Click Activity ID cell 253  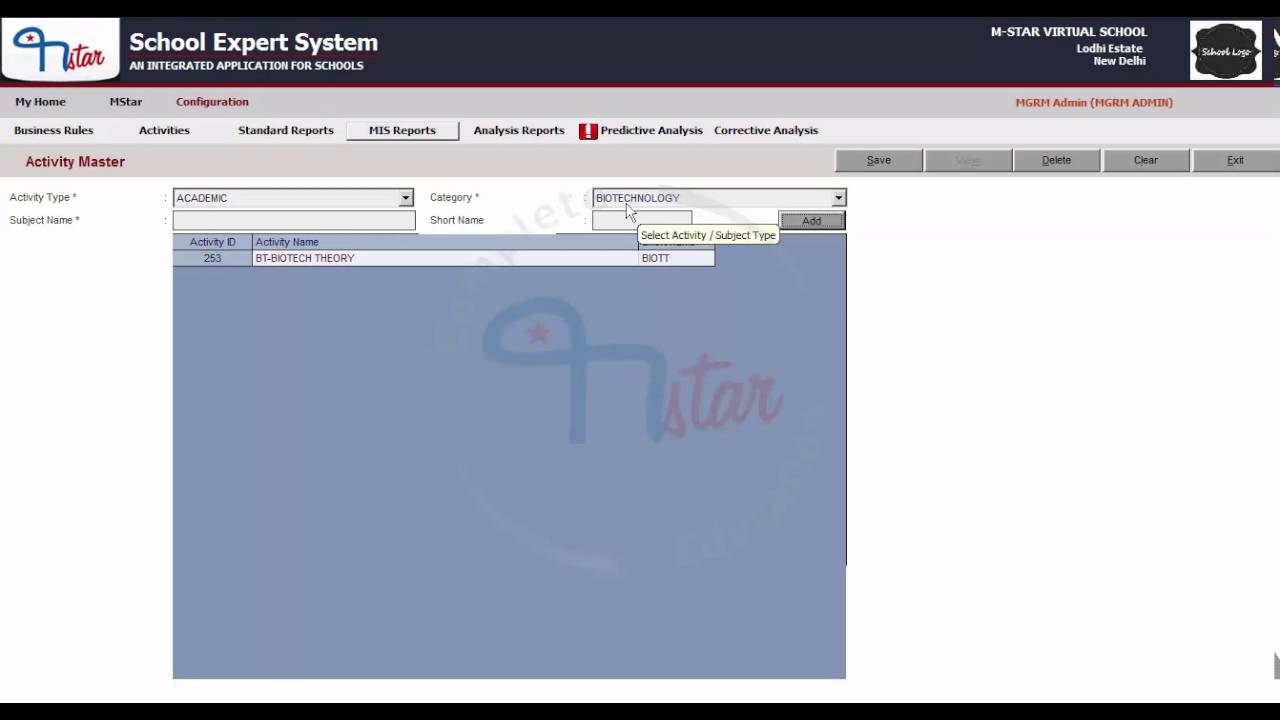212,258
